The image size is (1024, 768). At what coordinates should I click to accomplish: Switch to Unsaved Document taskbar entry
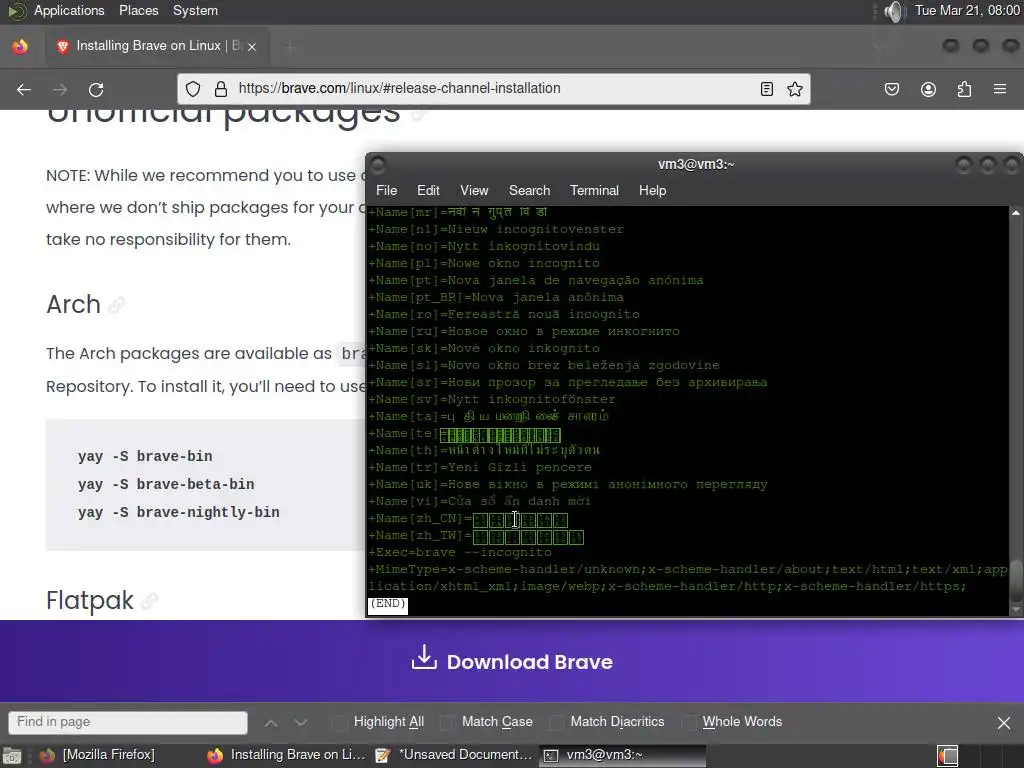point(455,755)
